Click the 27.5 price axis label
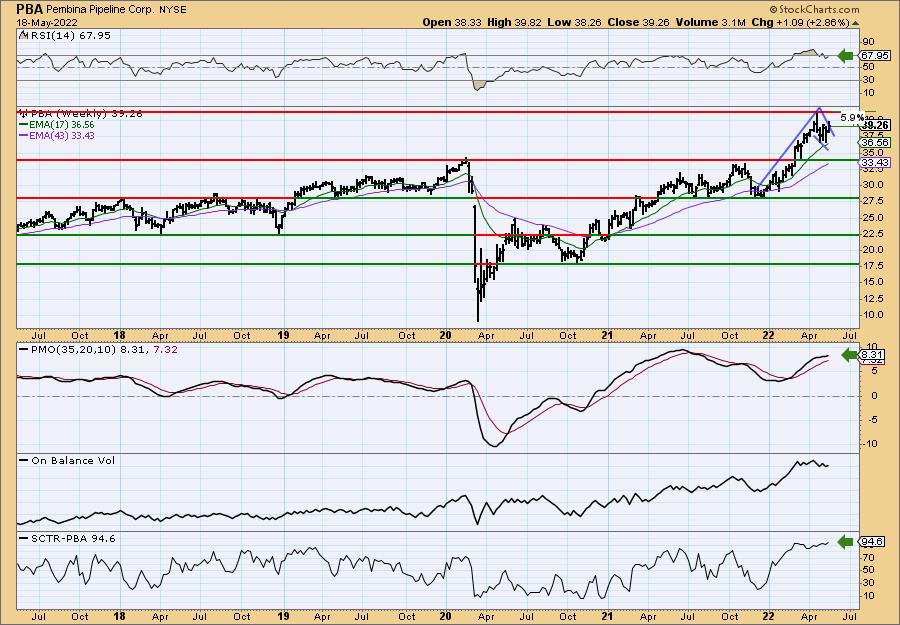 coord(871,201)
